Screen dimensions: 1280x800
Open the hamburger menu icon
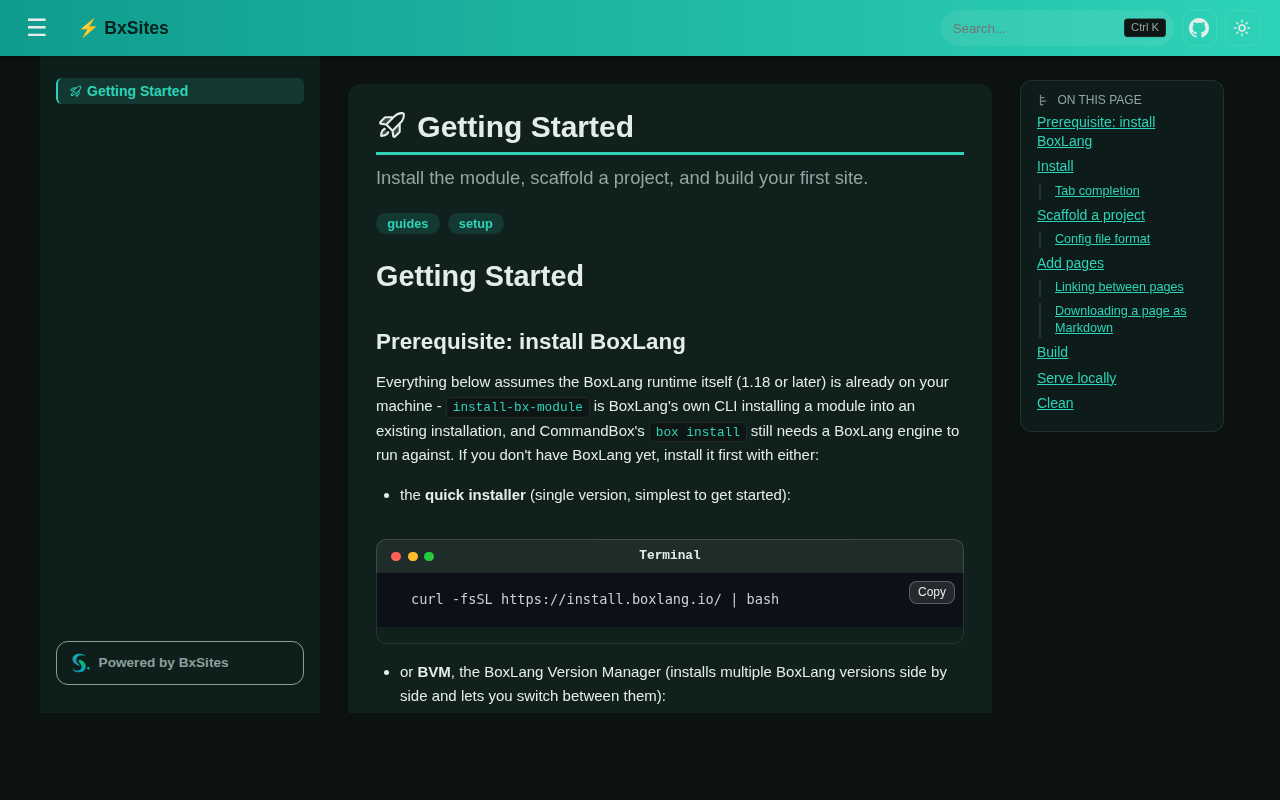click(37, 28)
